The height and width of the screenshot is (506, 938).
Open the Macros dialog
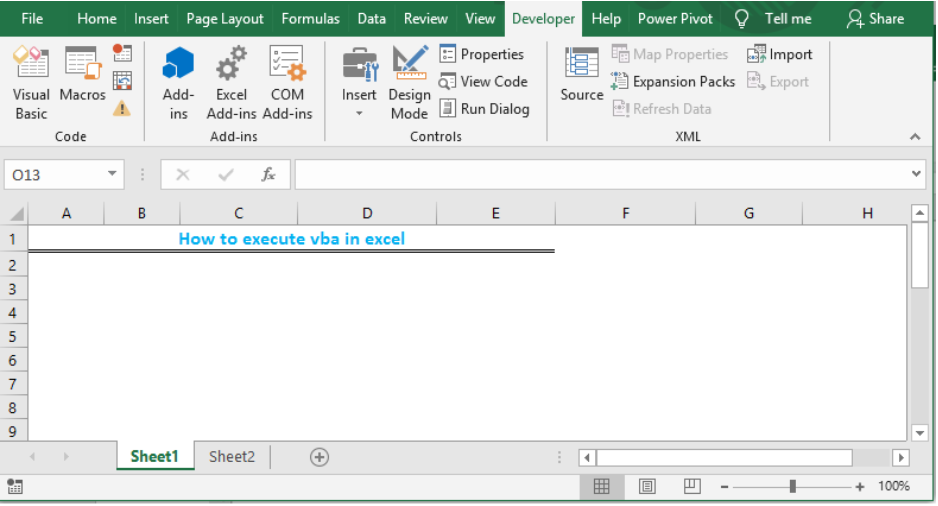point(83,74)
